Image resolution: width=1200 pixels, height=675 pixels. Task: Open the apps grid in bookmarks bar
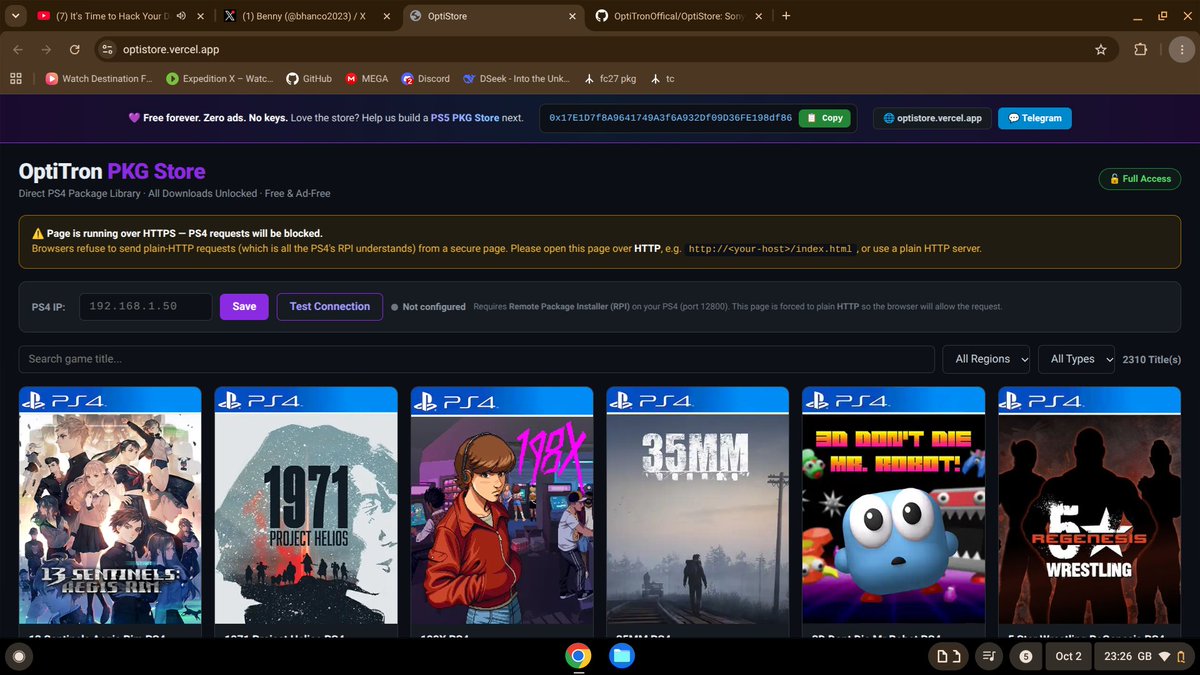click(16, 78)
